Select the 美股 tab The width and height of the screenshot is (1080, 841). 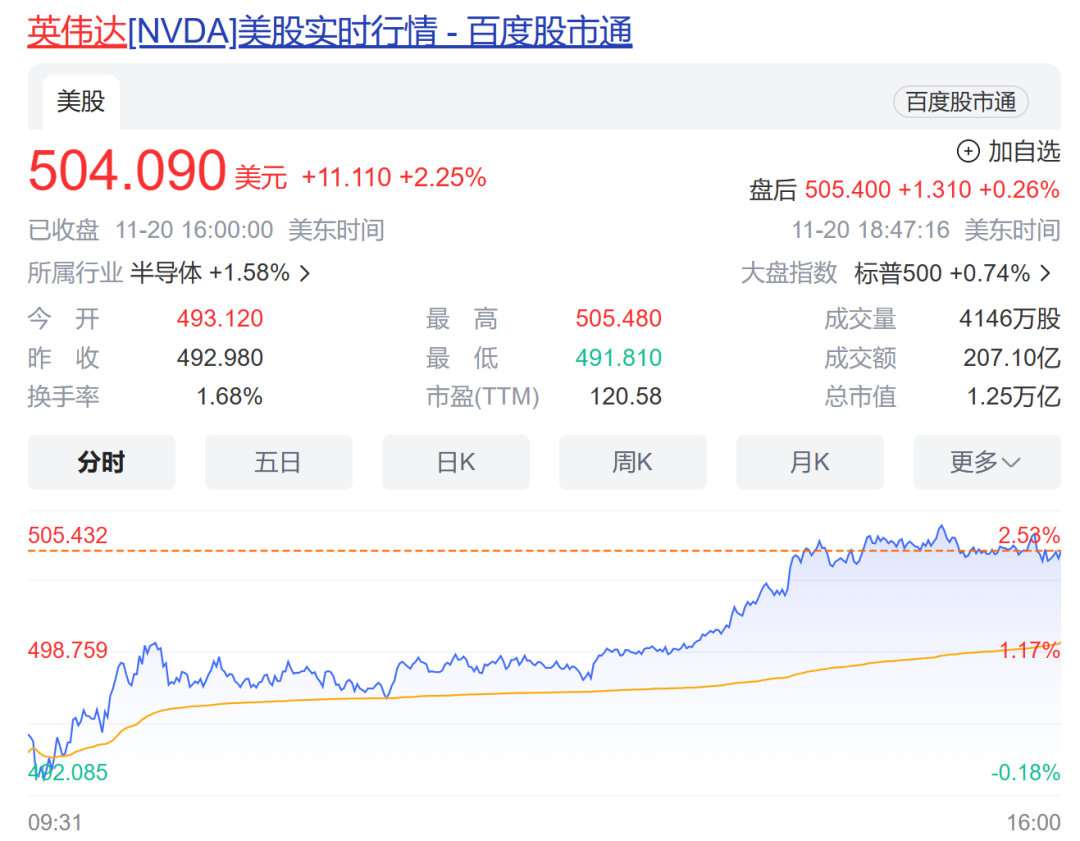tap(81, 102)
